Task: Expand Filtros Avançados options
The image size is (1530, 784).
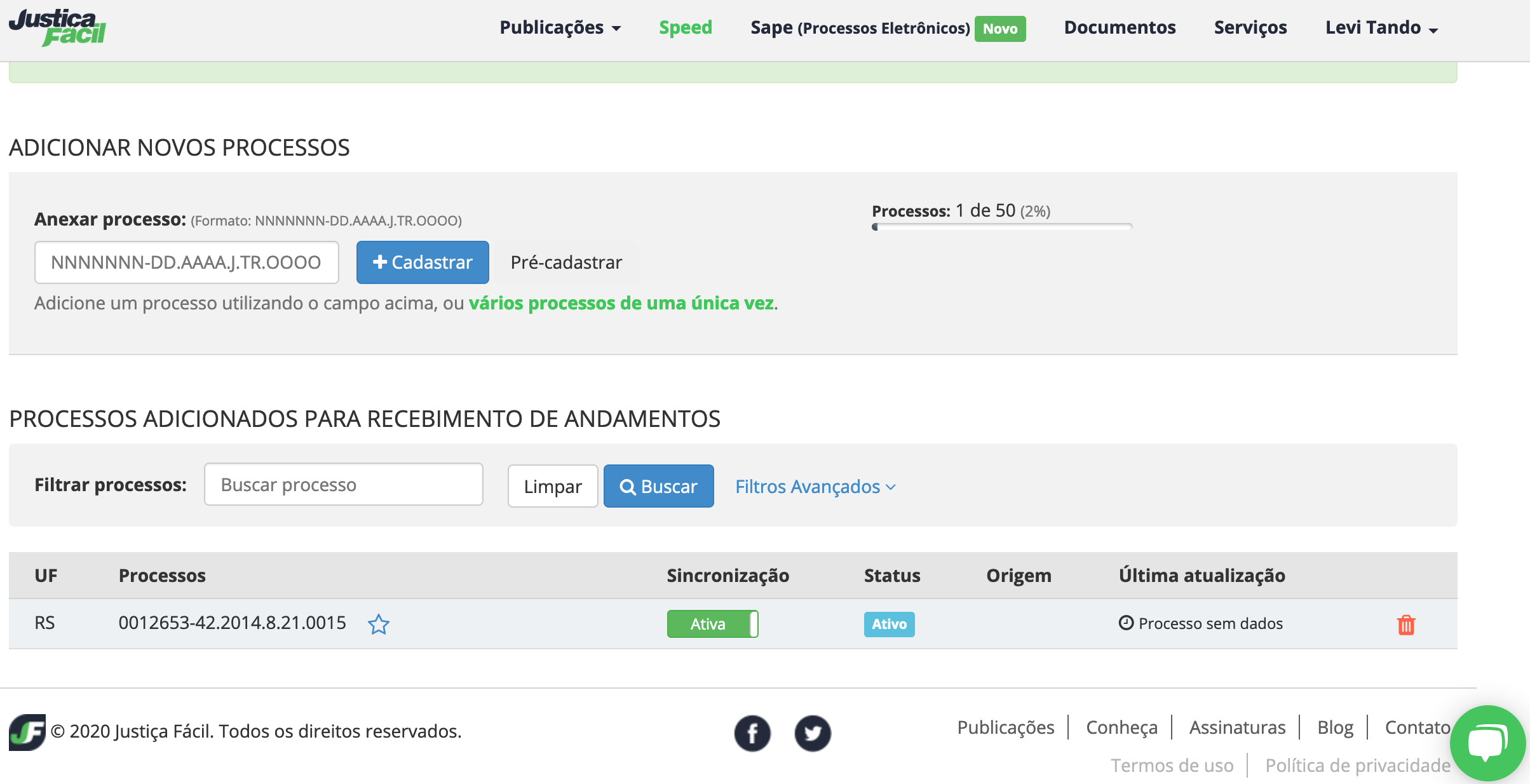Action: tap(815, 487)
